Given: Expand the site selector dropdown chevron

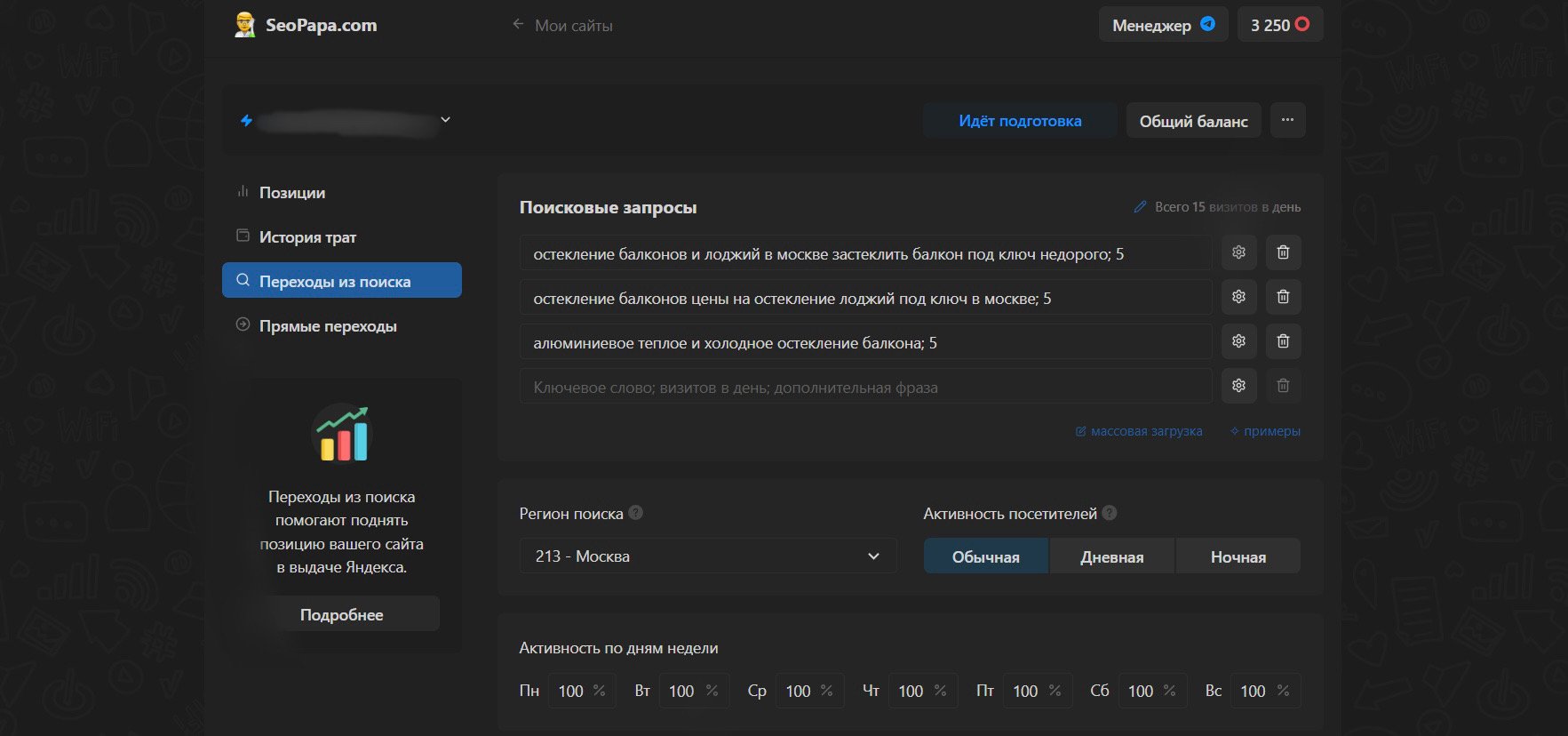Looking at the screenshot, I should [445, 120].
